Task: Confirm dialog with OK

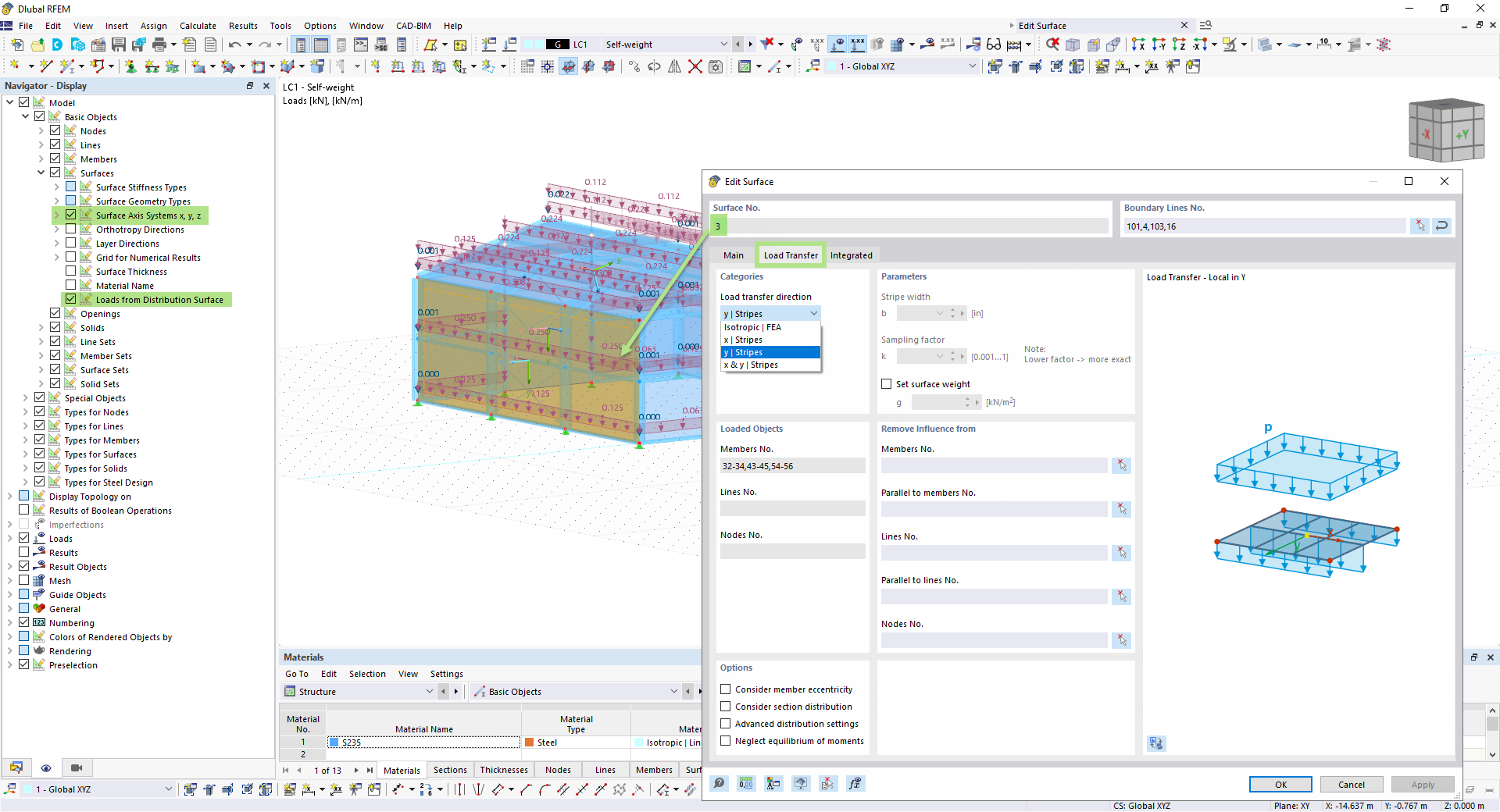Action: 1281,785
